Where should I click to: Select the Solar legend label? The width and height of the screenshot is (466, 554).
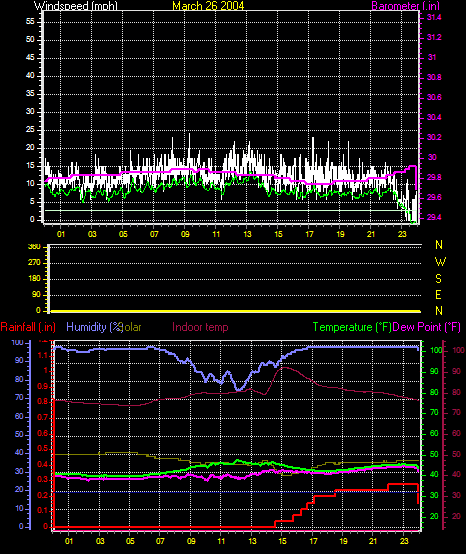(x=132, y=327)
